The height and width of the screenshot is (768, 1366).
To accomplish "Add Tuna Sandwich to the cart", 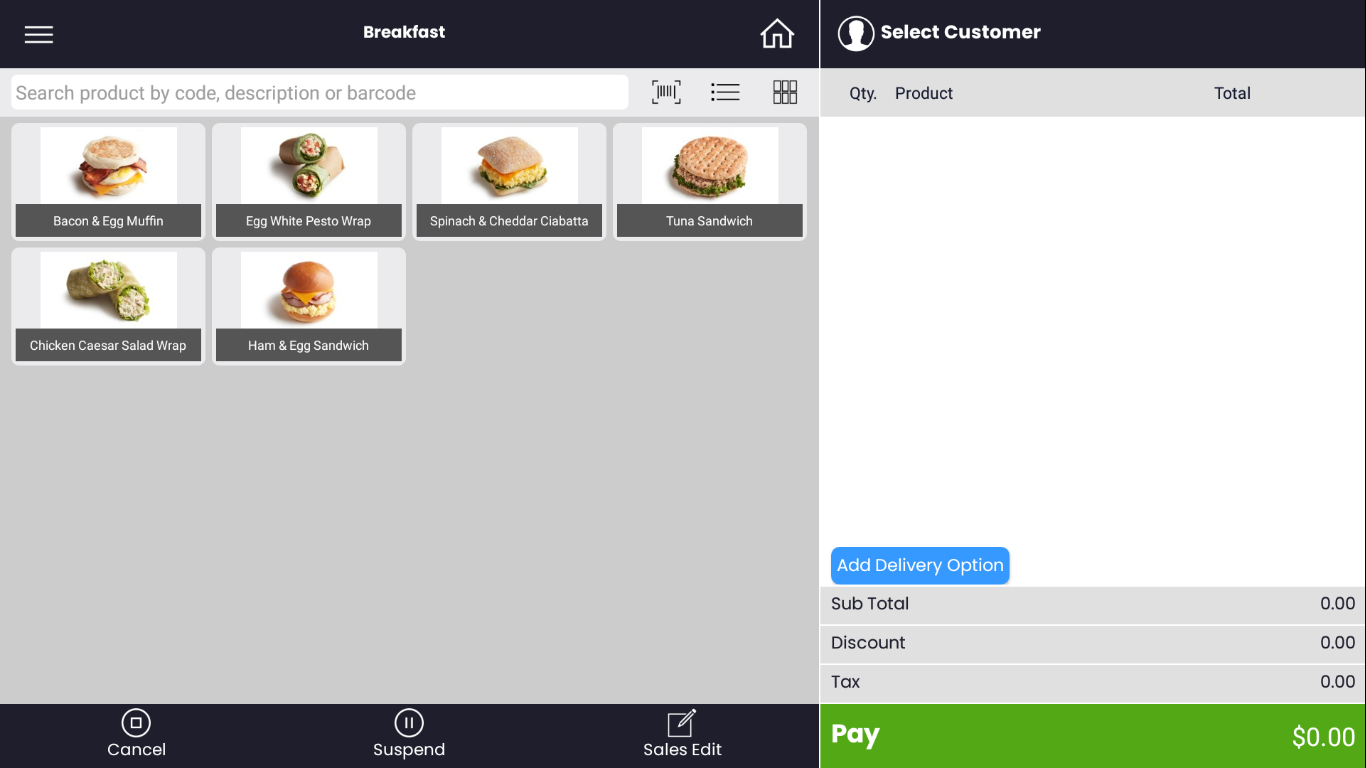I will [710, 181].
